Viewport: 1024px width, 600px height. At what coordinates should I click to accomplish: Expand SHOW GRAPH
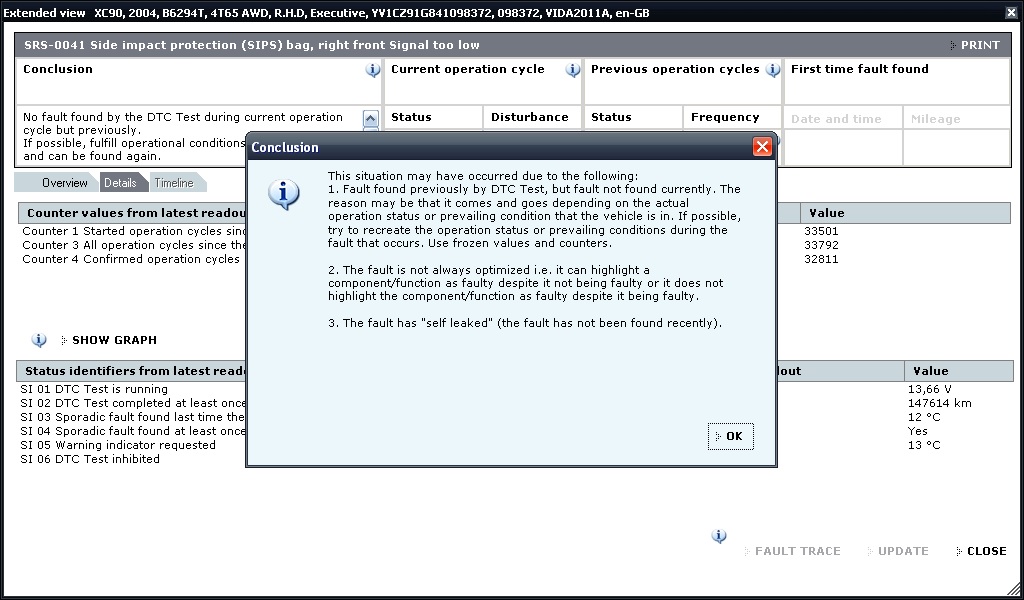coord(113,340)
